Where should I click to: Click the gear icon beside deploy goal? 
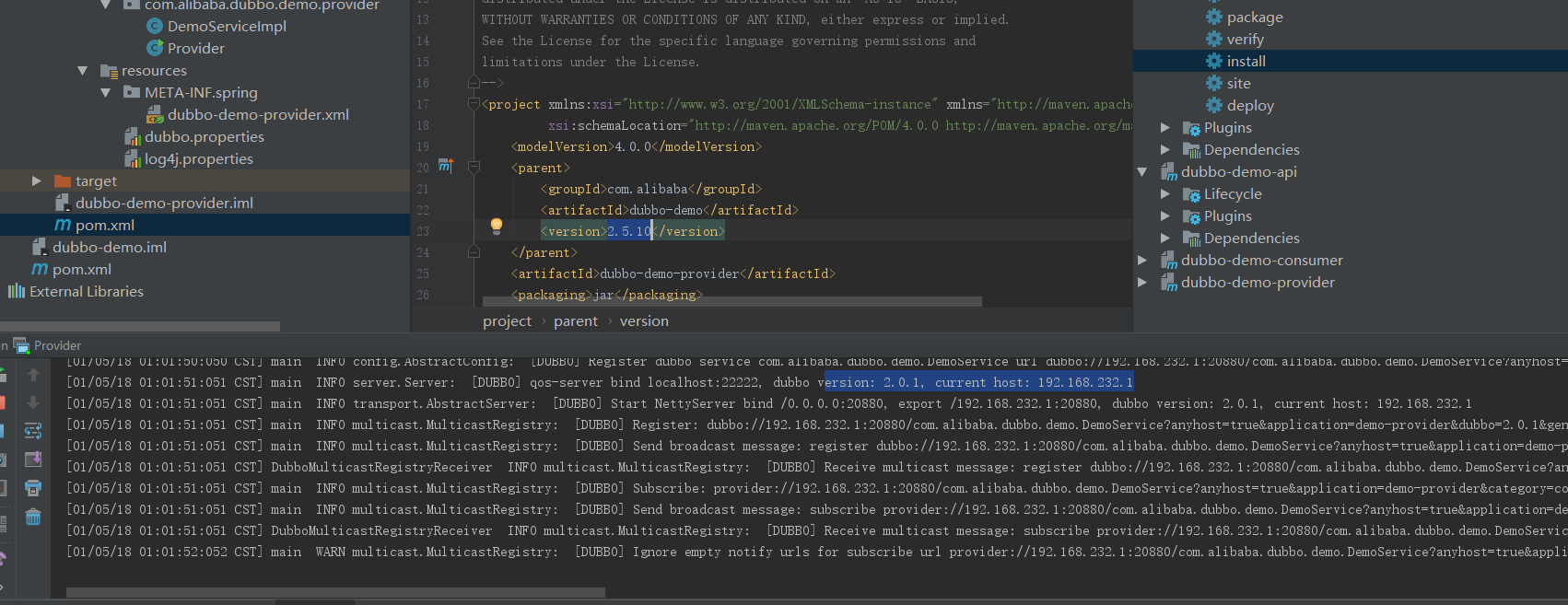pyautogui.click(x=1214, y=105)
